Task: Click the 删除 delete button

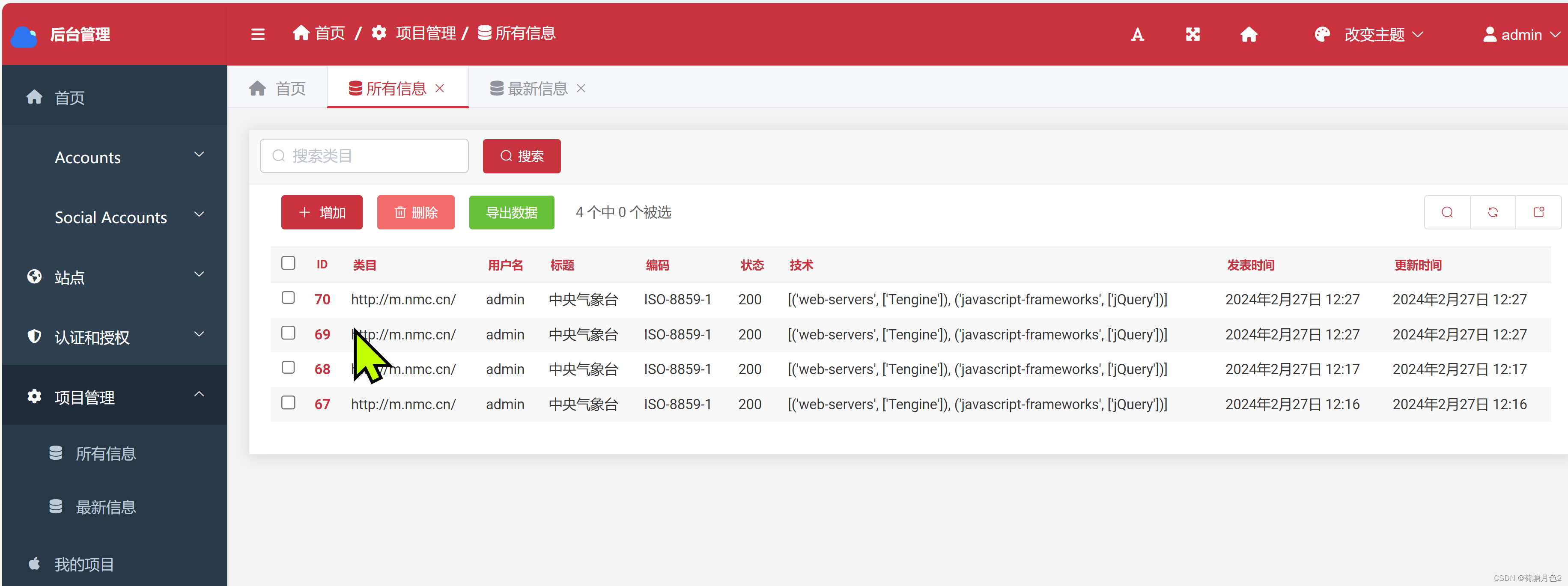Action: [x=414, y=211]
